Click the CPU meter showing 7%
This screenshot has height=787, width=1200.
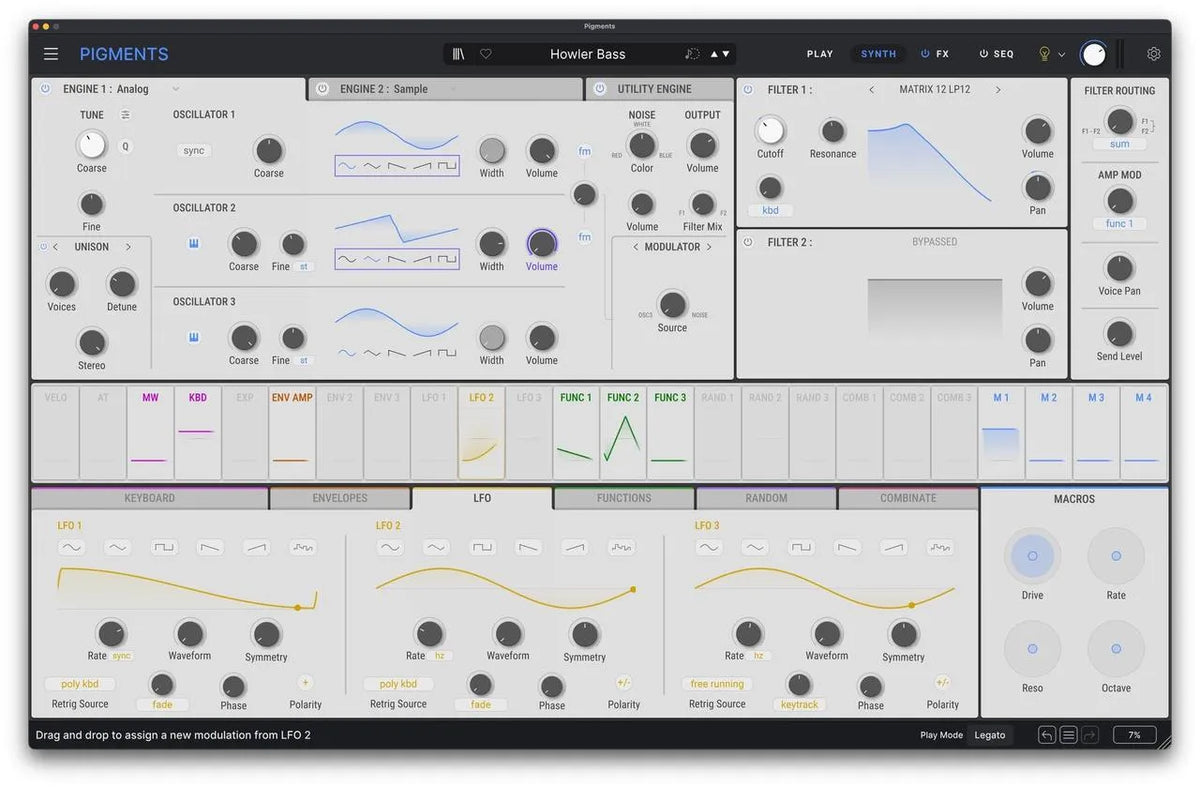(1134, 734)
